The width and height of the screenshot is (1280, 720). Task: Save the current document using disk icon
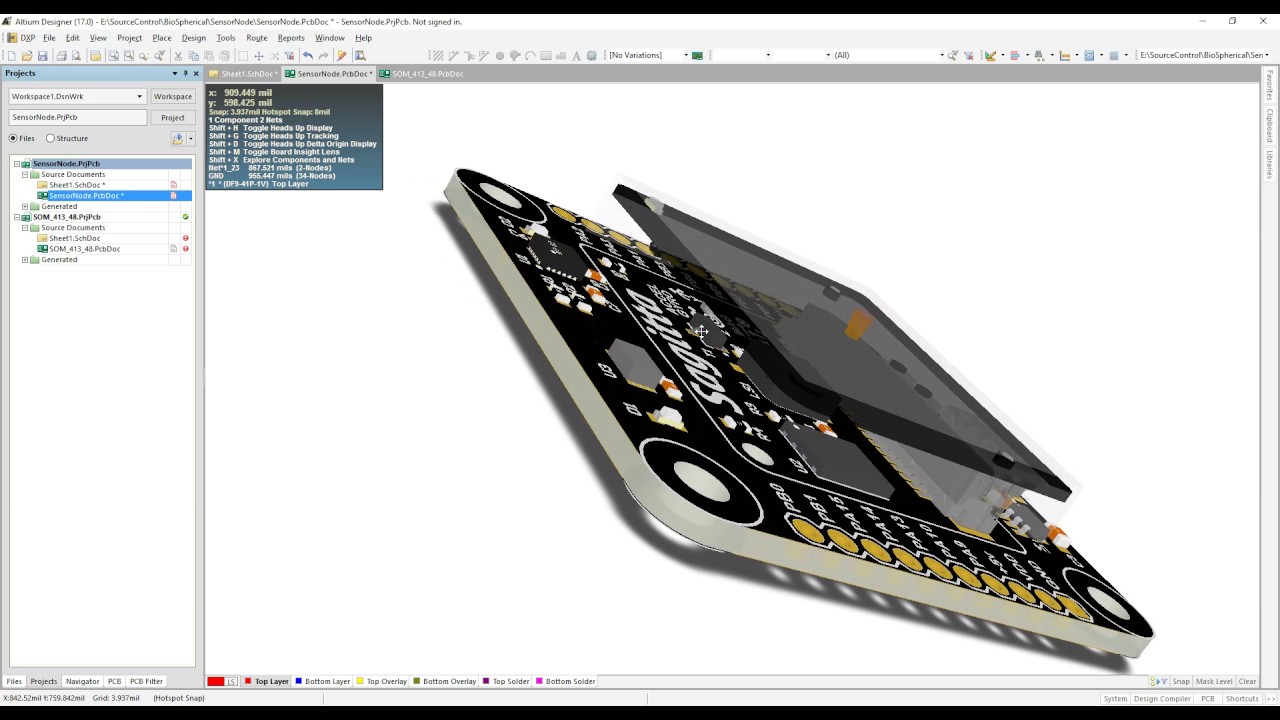[x=42, y=55]
